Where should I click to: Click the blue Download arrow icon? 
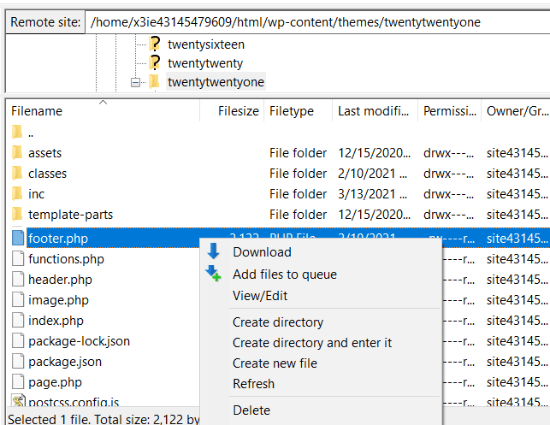[x=213, y=251]
